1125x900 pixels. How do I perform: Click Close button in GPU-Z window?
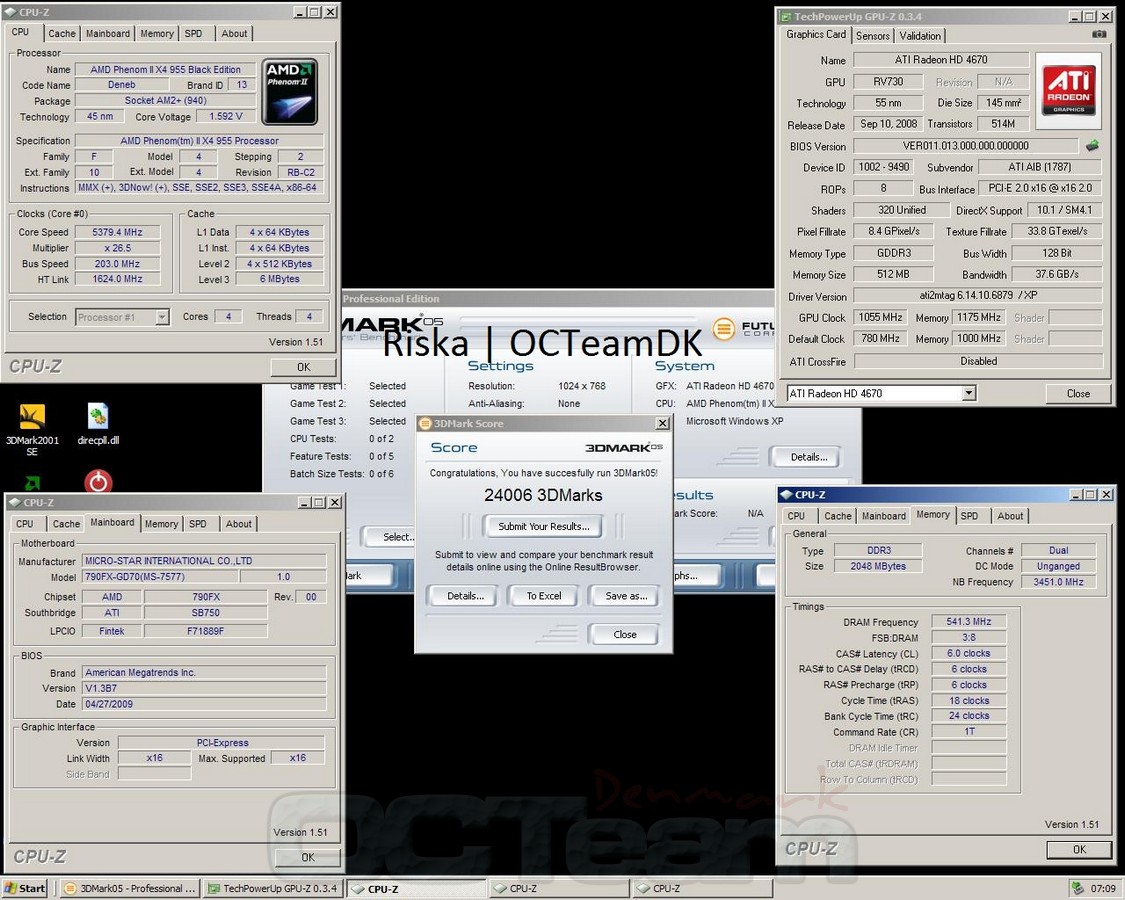[x=1078, y=393]
